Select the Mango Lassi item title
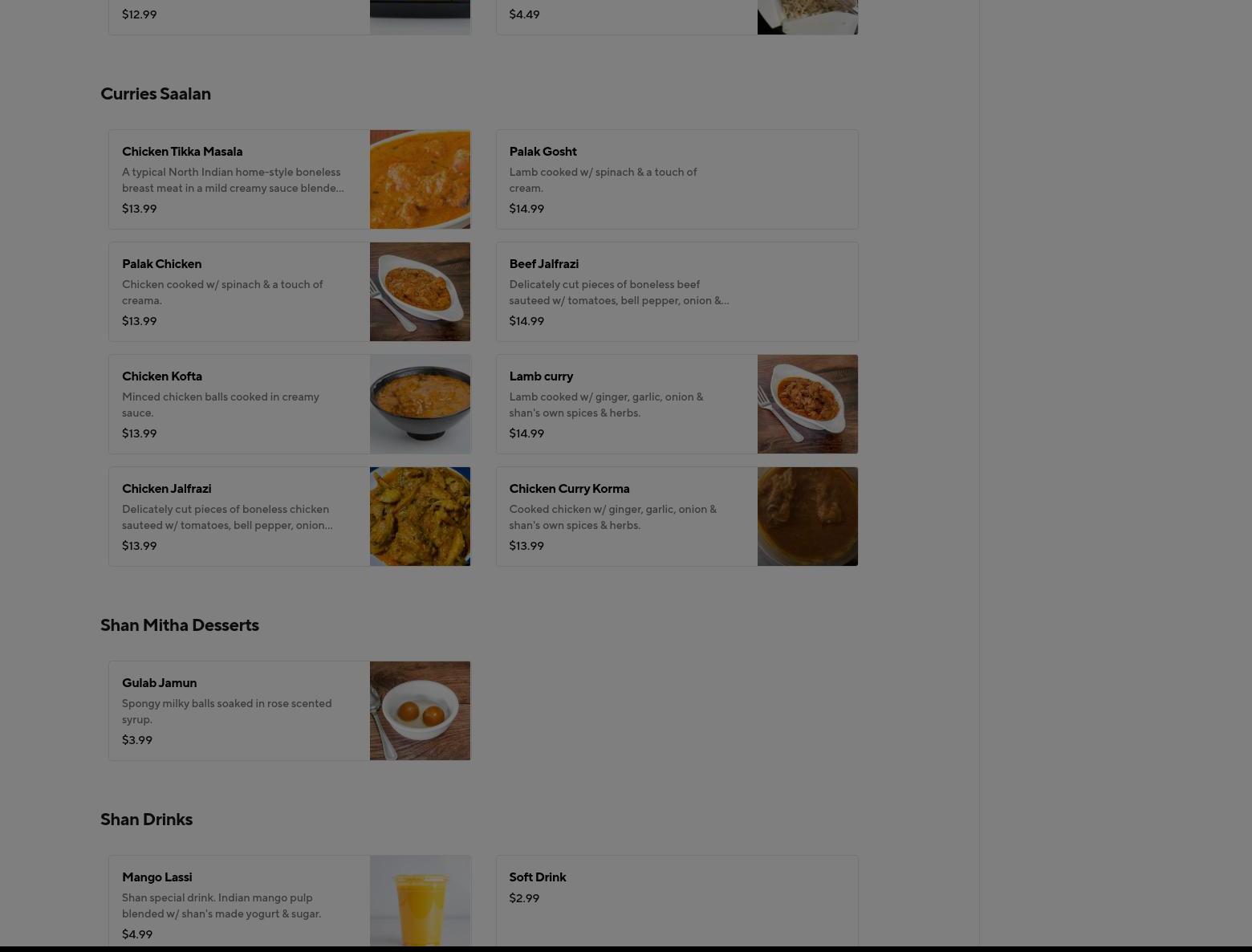Image resolution: width=1252 pixels, height=952 pixels. tap(156, 877)
